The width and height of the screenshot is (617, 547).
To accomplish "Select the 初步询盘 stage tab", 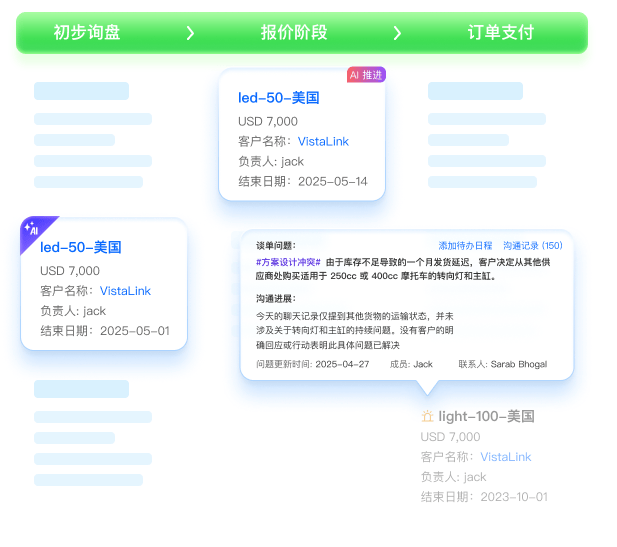I will 87,33.
